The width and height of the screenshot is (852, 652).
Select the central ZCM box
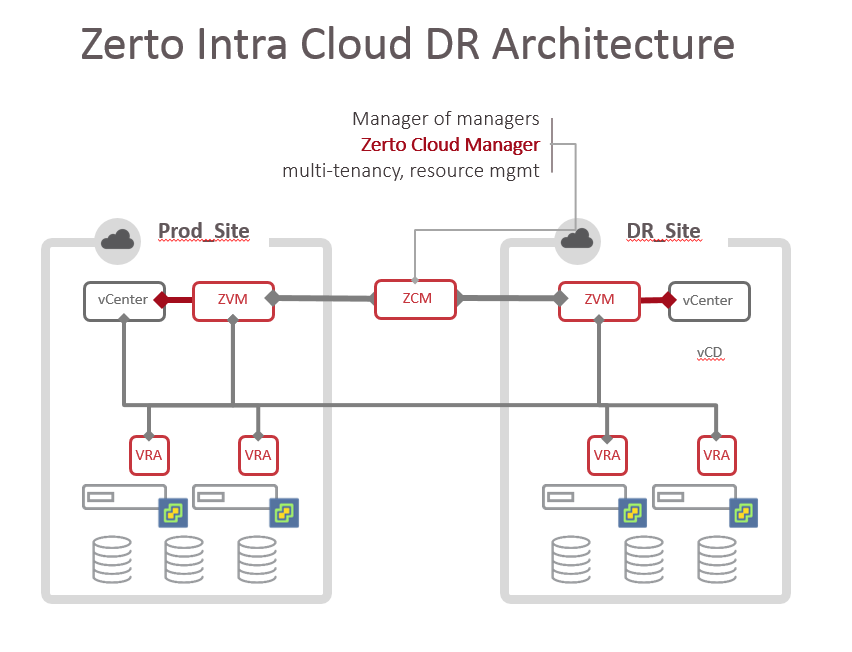416,299
